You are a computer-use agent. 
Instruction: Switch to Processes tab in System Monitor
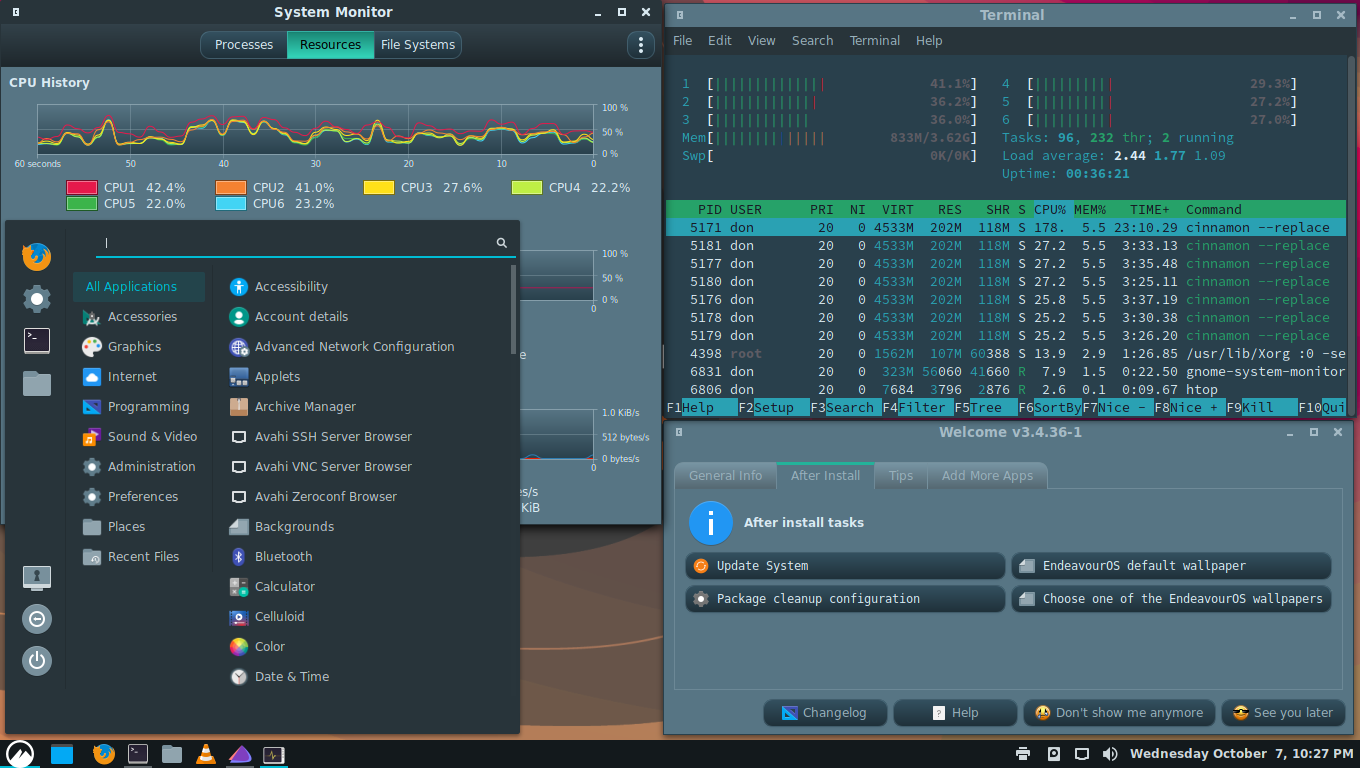244,45
